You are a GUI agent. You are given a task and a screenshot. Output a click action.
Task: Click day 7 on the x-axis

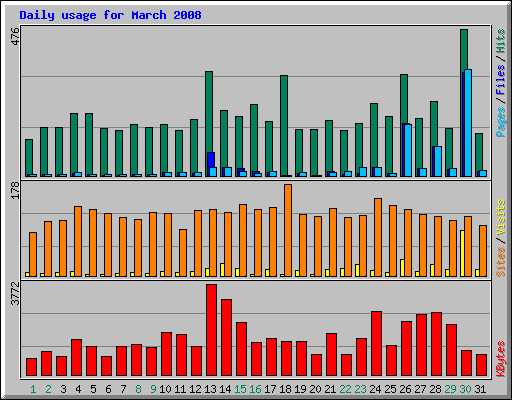123,389
